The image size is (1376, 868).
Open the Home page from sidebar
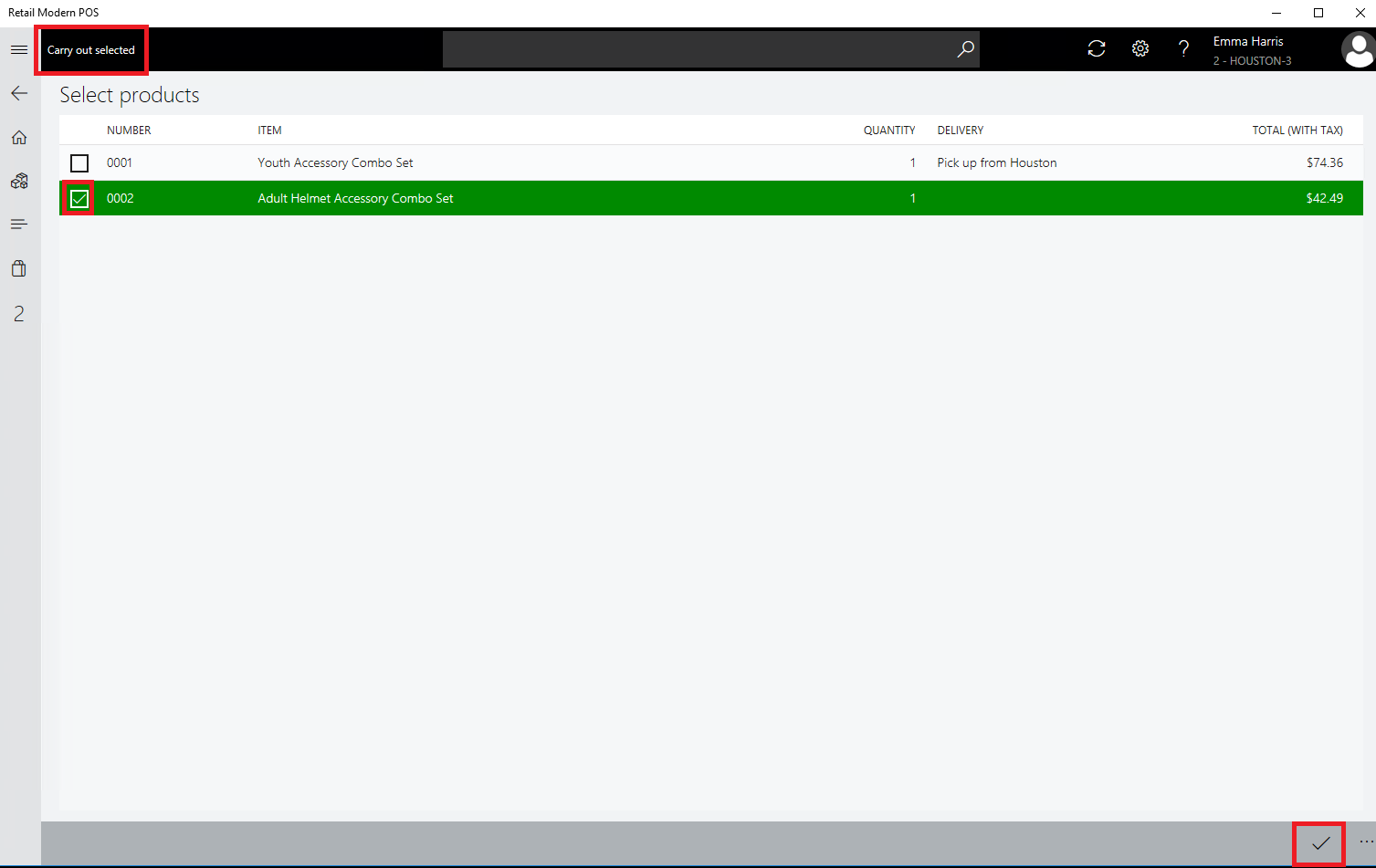[19, 138]
